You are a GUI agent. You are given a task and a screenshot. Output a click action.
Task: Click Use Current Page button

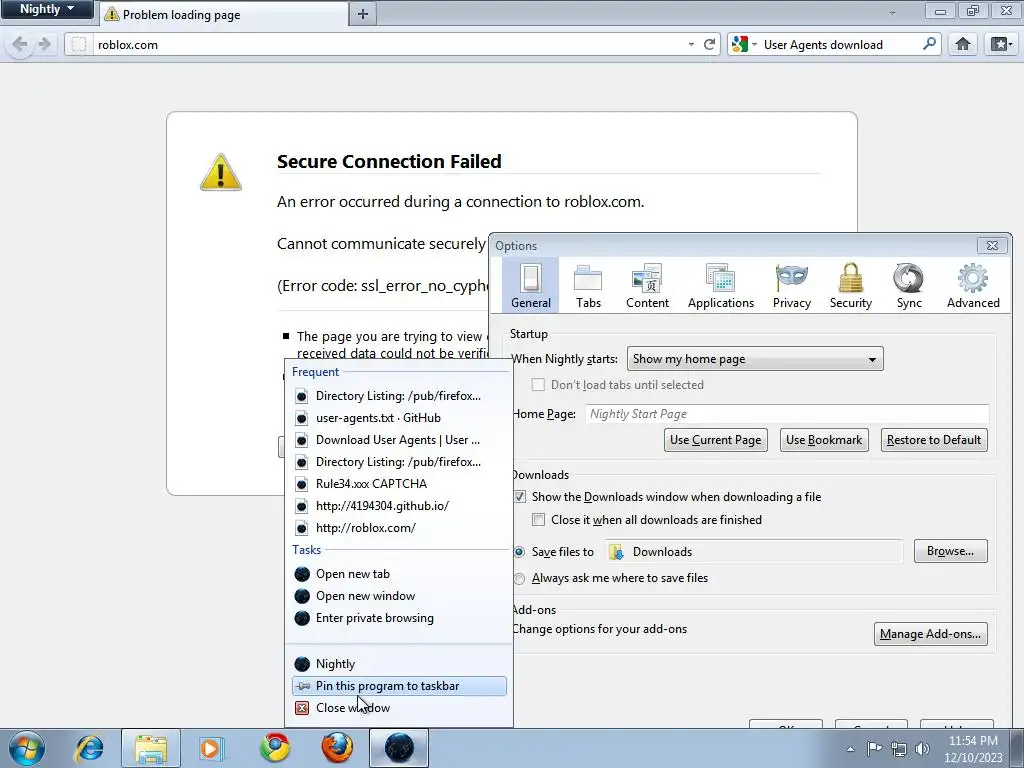tap(716, 440)
